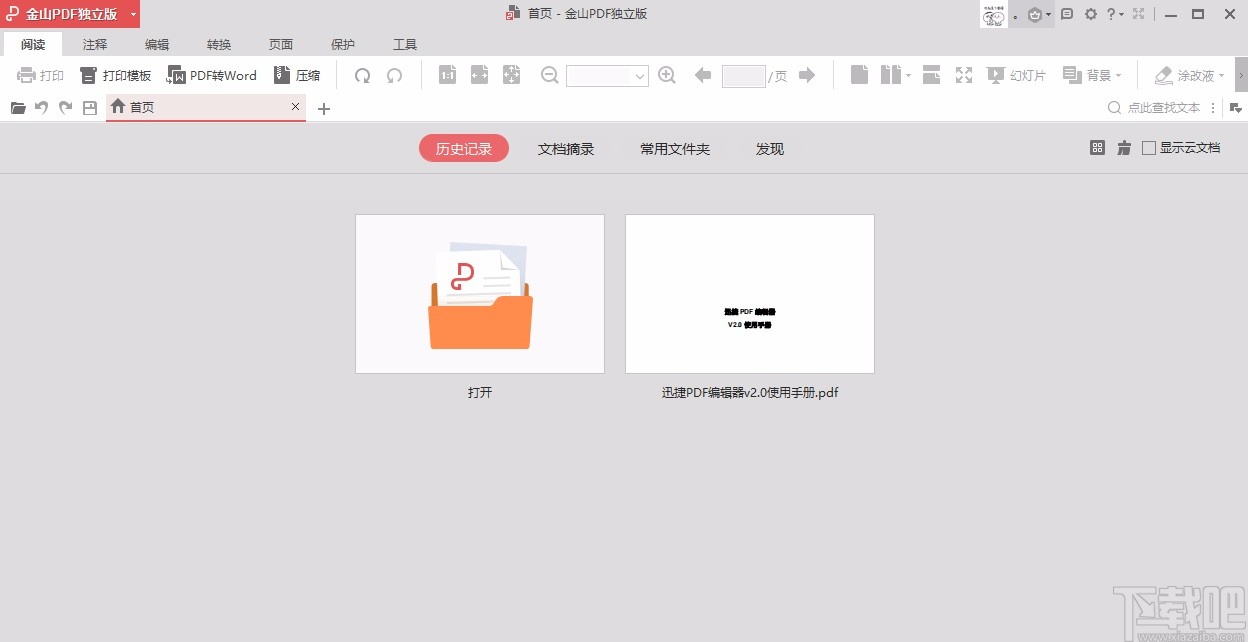The height and width of the screenshot is (642, 1248).
Task: Open the zoom level dropdown
Action: point(639,75)
